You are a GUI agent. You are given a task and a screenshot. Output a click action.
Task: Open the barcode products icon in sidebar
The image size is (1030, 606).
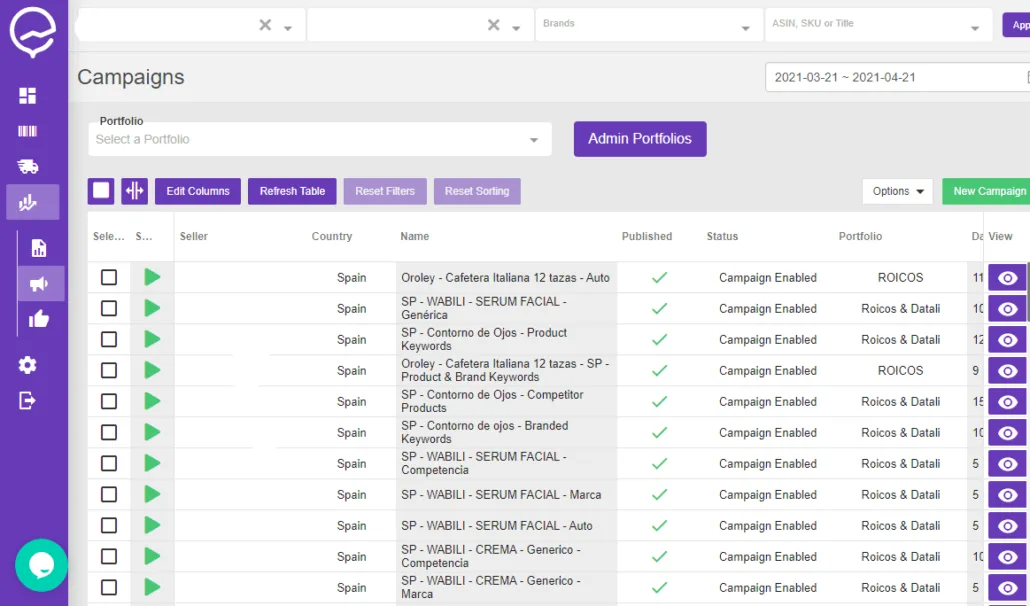click(x=28, y=131)
